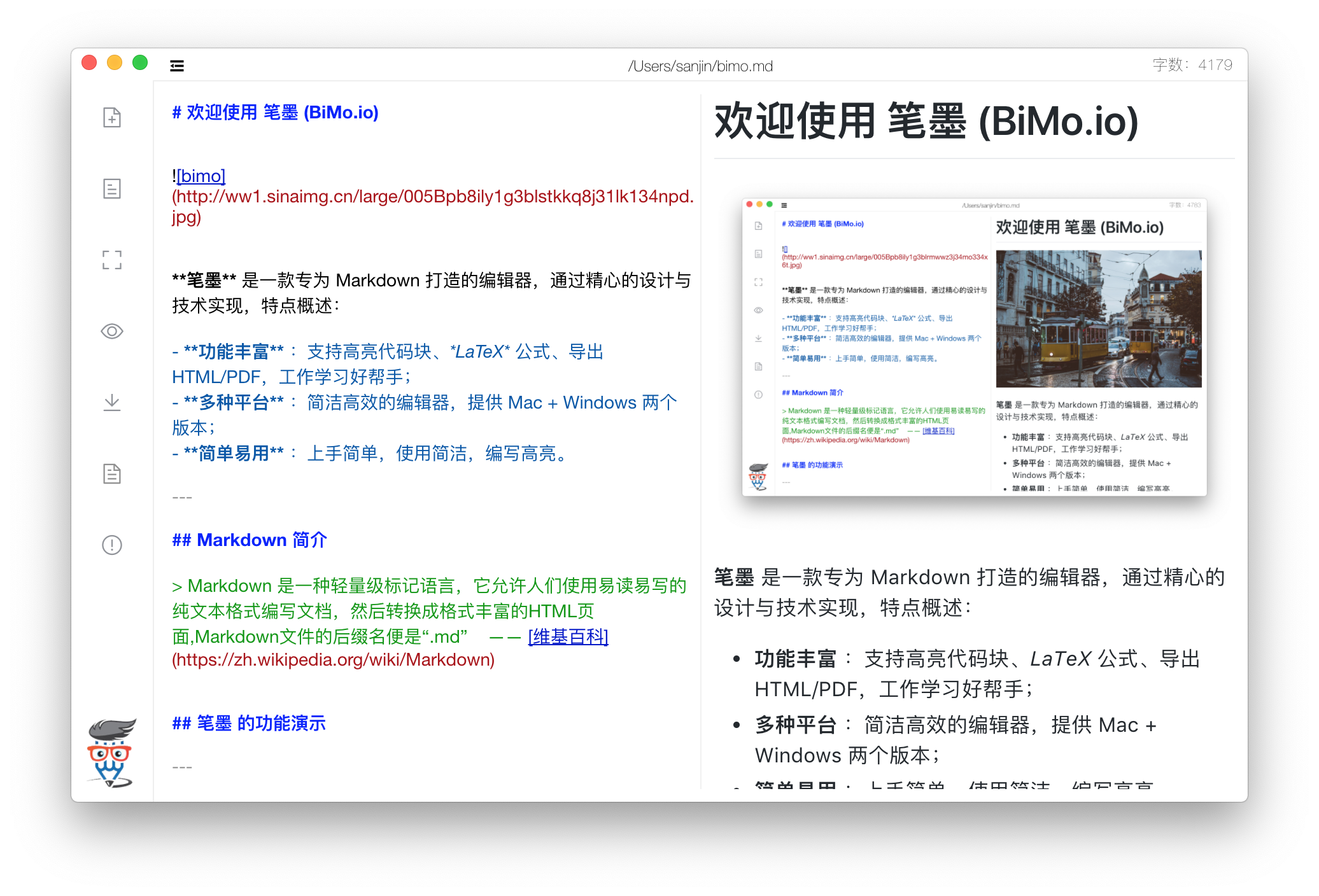The image size is (1319, 896).
Task: Click the '**多种平台**' list line in editor
Action: click(x=425, y=415)
